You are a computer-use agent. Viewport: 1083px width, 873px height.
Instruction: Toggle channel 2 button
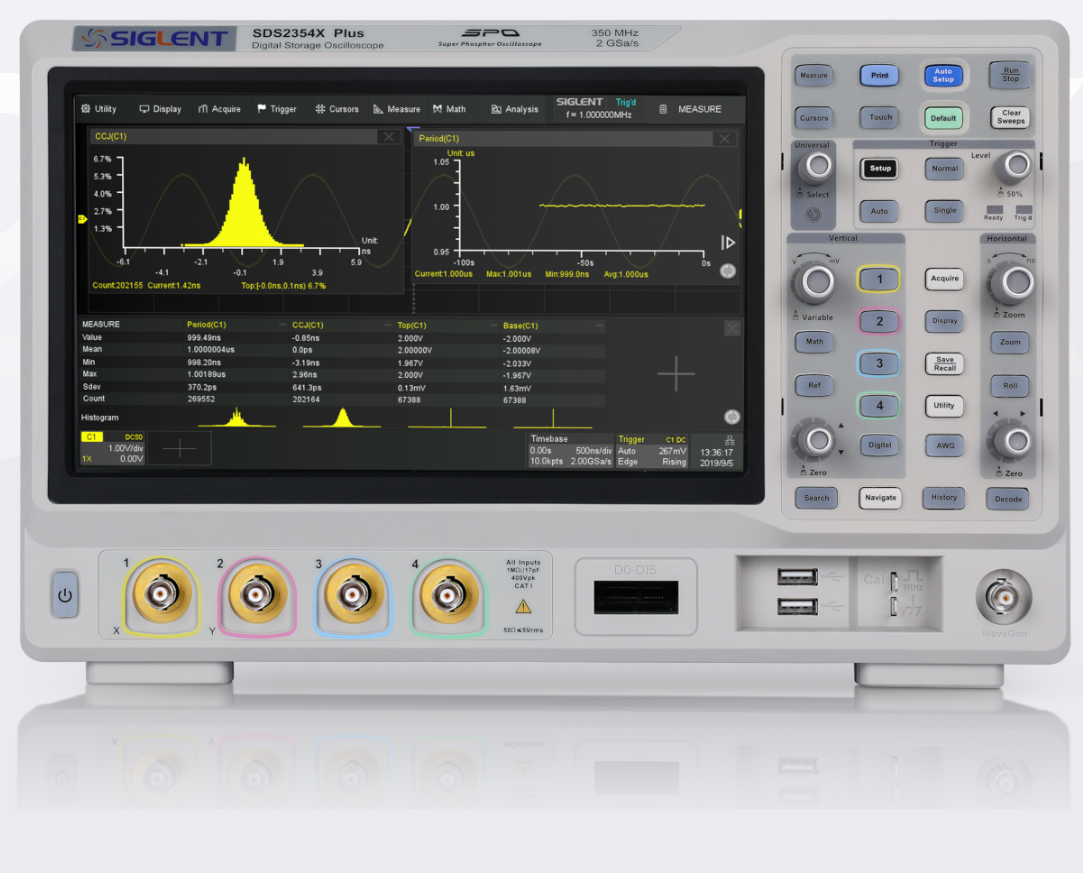tap(879, 321)
